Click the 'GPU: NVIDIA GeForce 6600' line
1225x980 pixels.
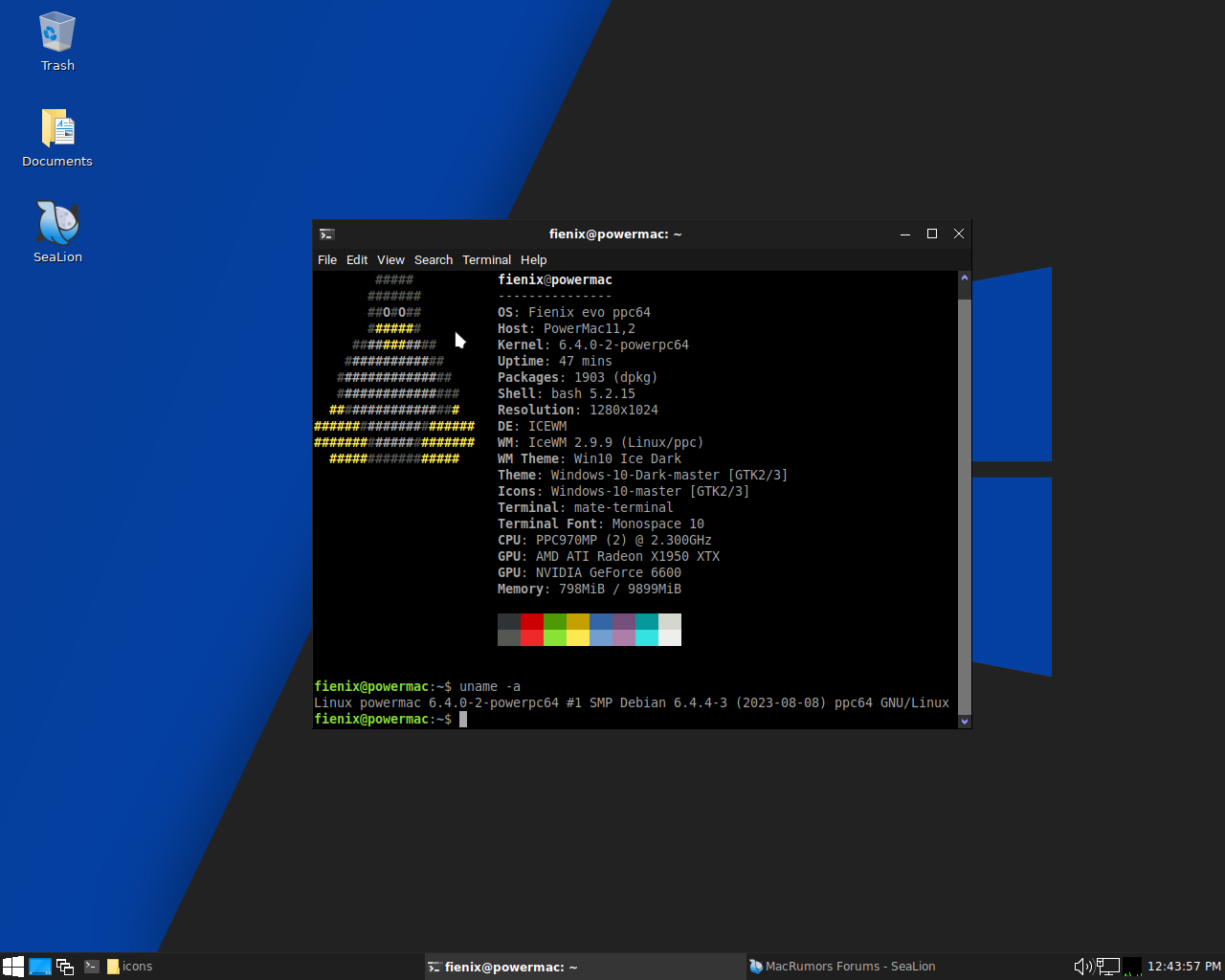[590, 572]
